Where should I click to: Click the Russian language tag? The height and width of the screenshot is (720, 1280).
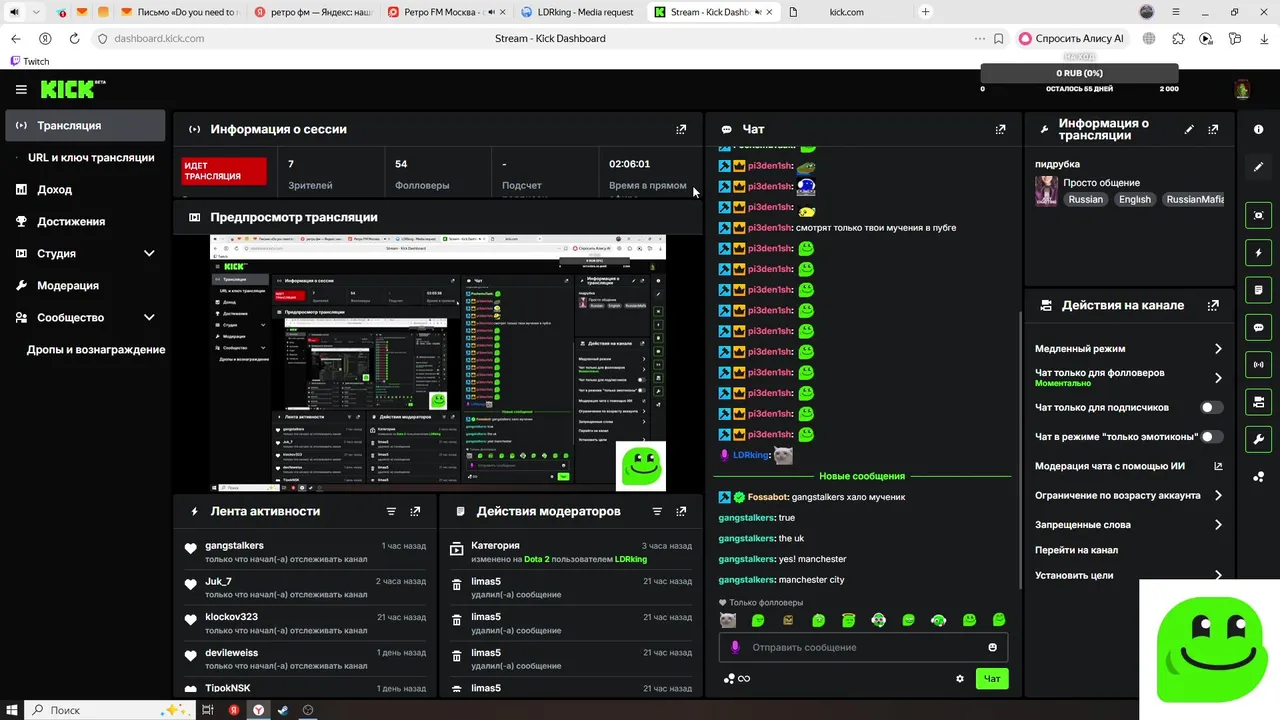coord(1085,199)
